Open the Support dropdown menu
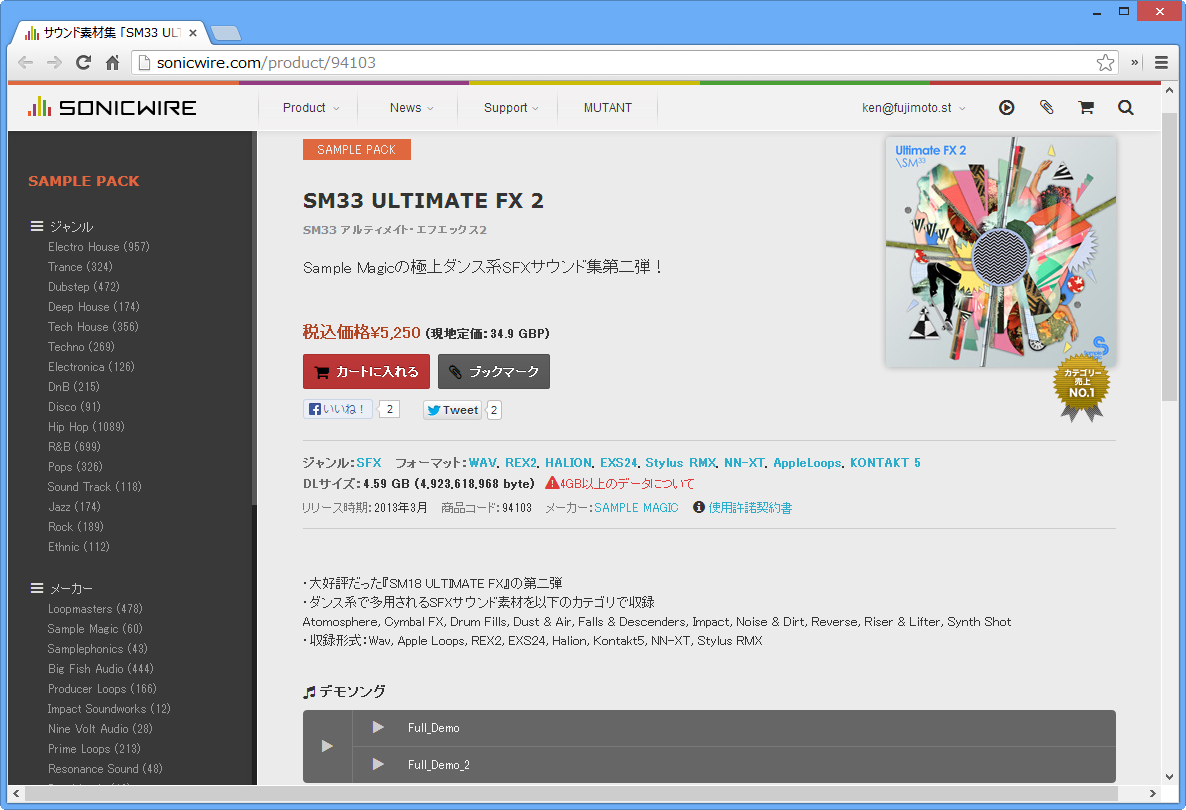The image size is (1186, 810). tap(511, 107)
